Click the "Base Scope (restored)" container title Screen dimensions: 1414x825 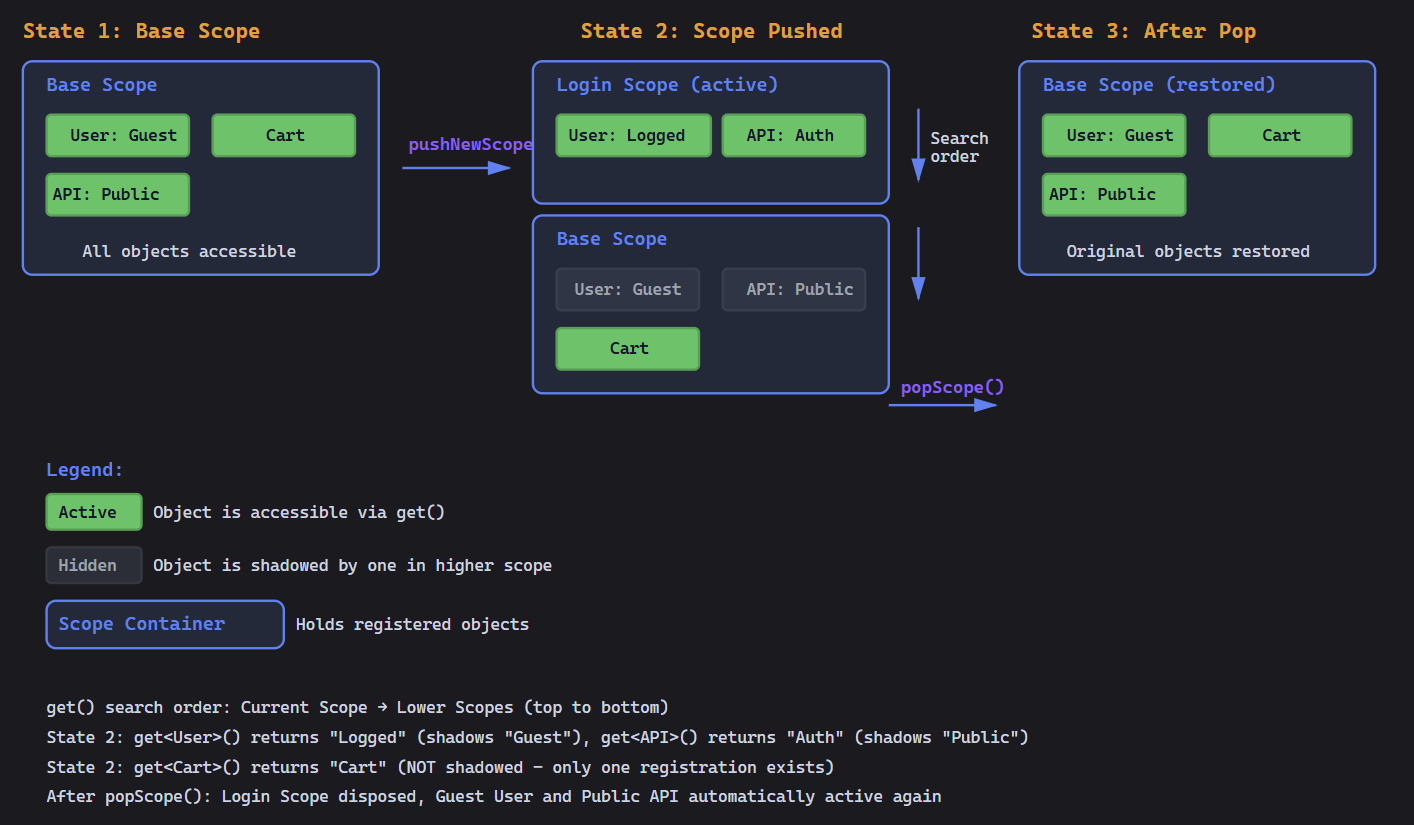[x=1159, y=85]
